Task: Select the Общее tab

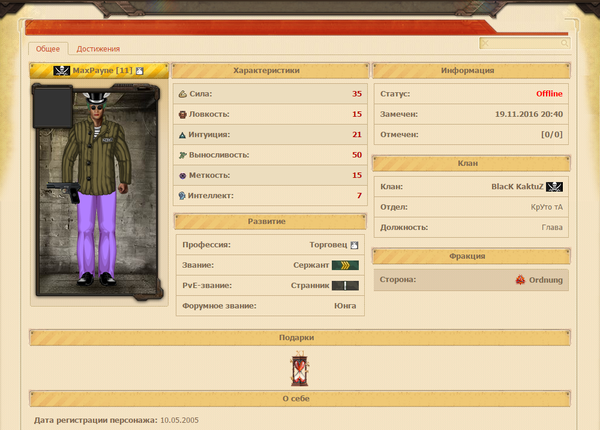Action: (48, 48)
